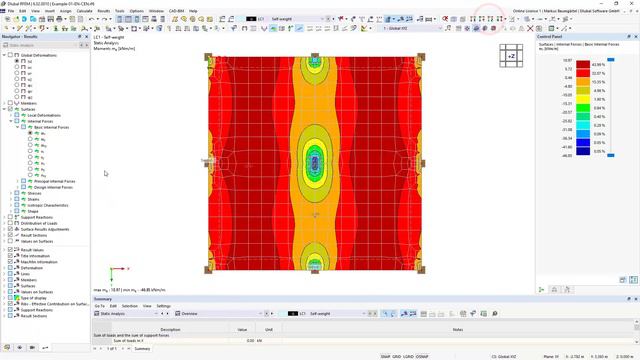This screenshot has width=640, height=360.
Task: Click the red cancel-selection icon in top toolbar
Action: click(x=445, y=19)
